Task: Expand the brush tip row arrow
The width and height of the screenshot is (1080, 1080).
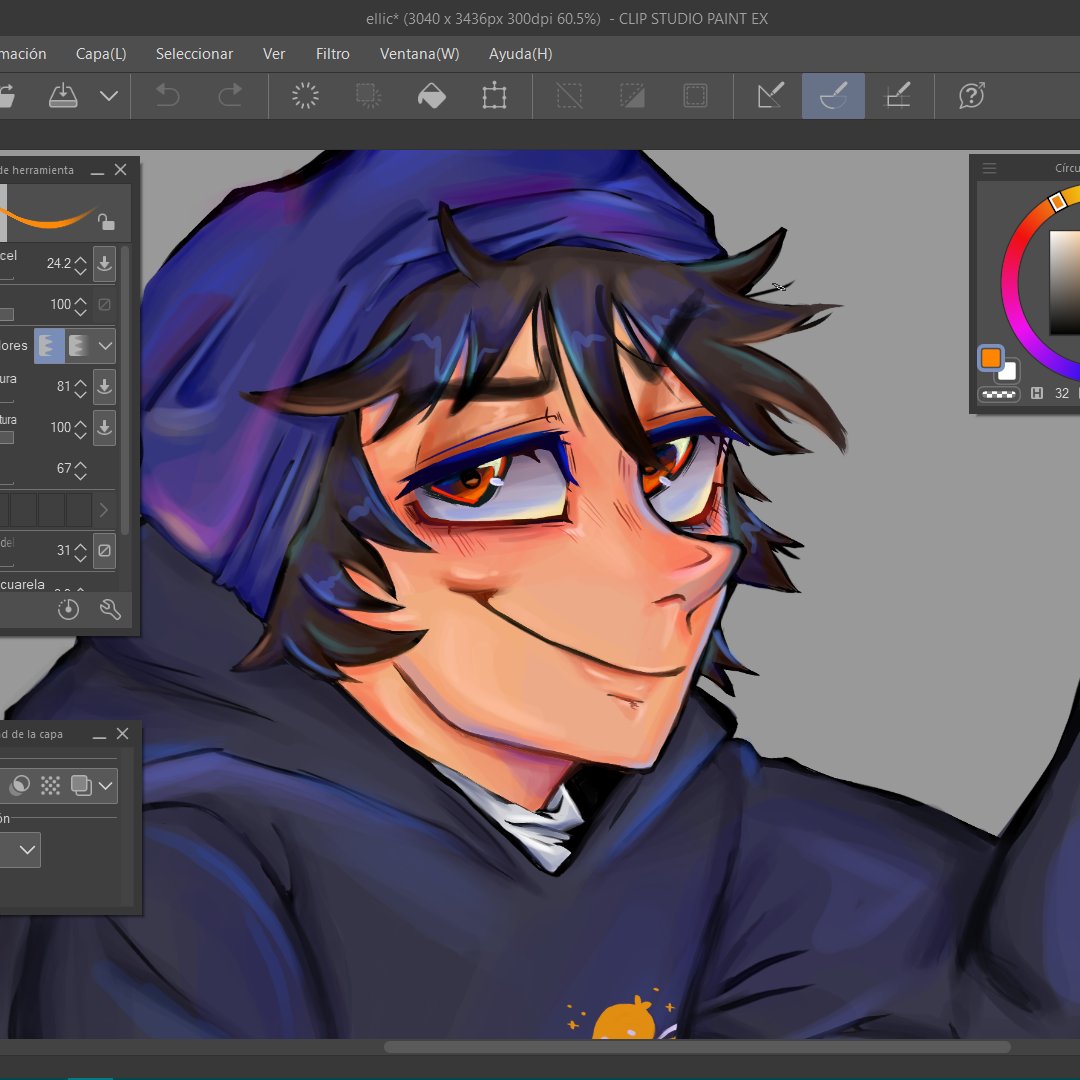Action: tap(104, 510)
